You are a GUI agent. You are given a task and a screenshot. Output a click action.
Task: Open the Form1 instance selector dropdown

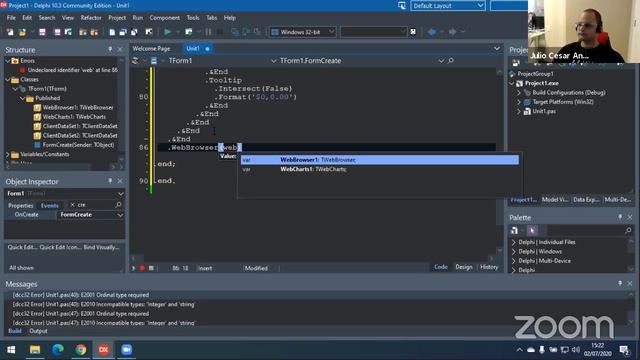pos(120,193)
